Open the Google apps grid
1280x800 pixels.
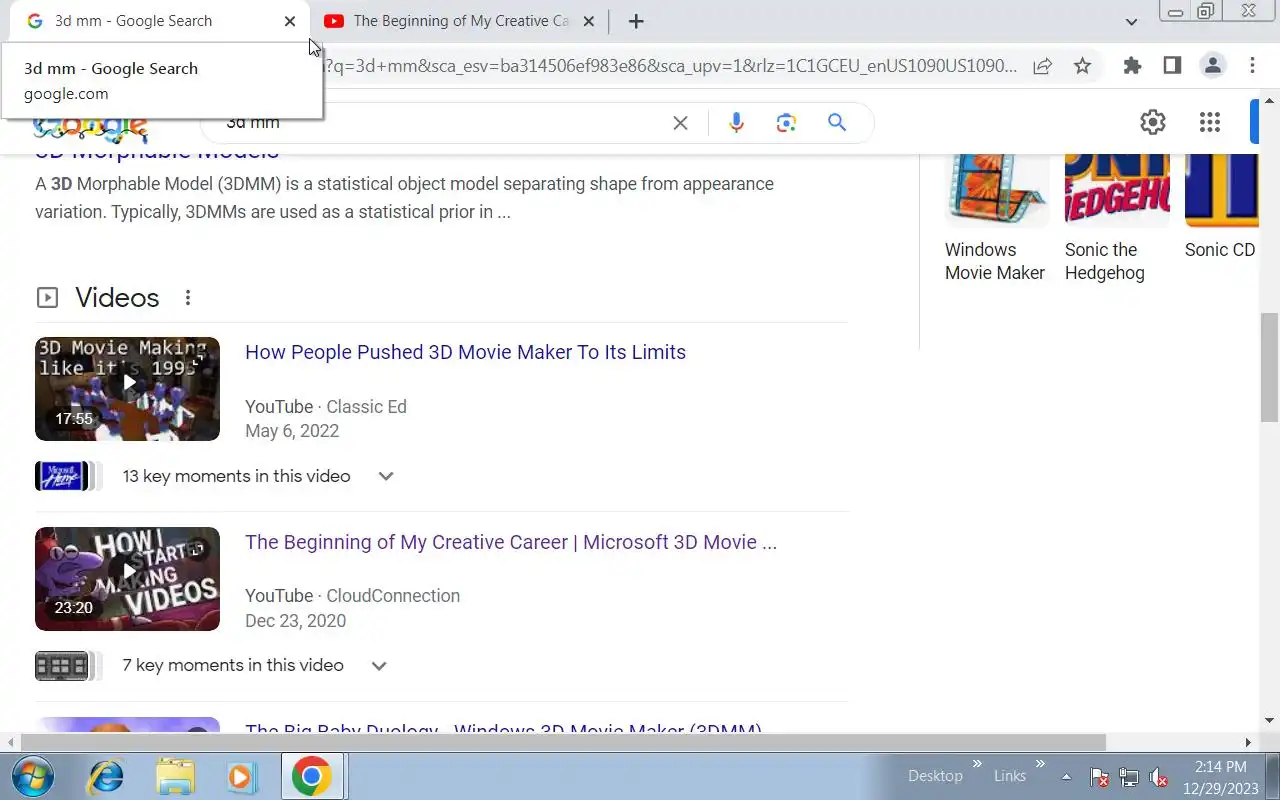[1210, 122]
